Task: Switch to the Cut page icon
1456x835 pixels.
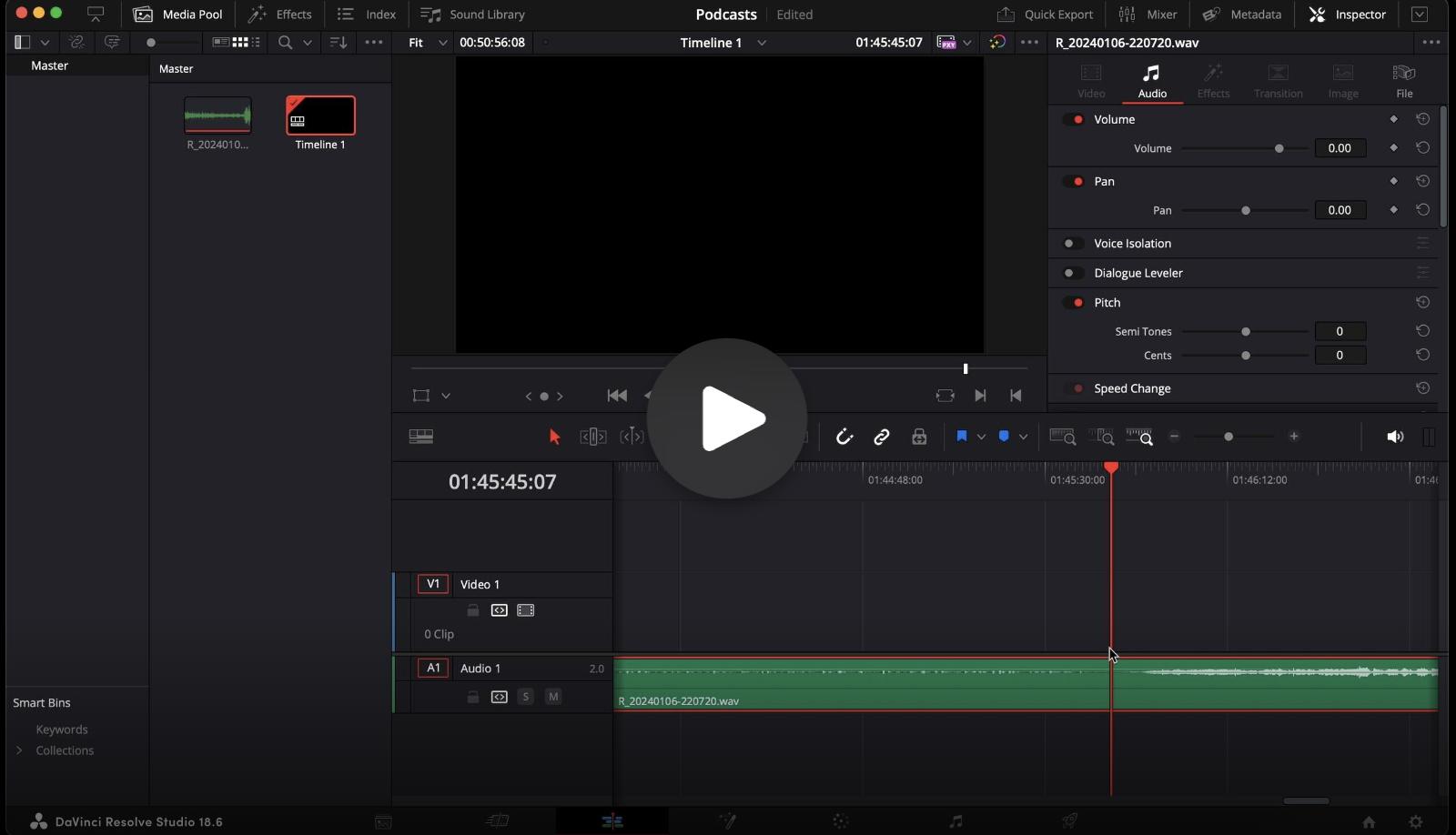Action: pyautogui.click(x=497, y=821)
